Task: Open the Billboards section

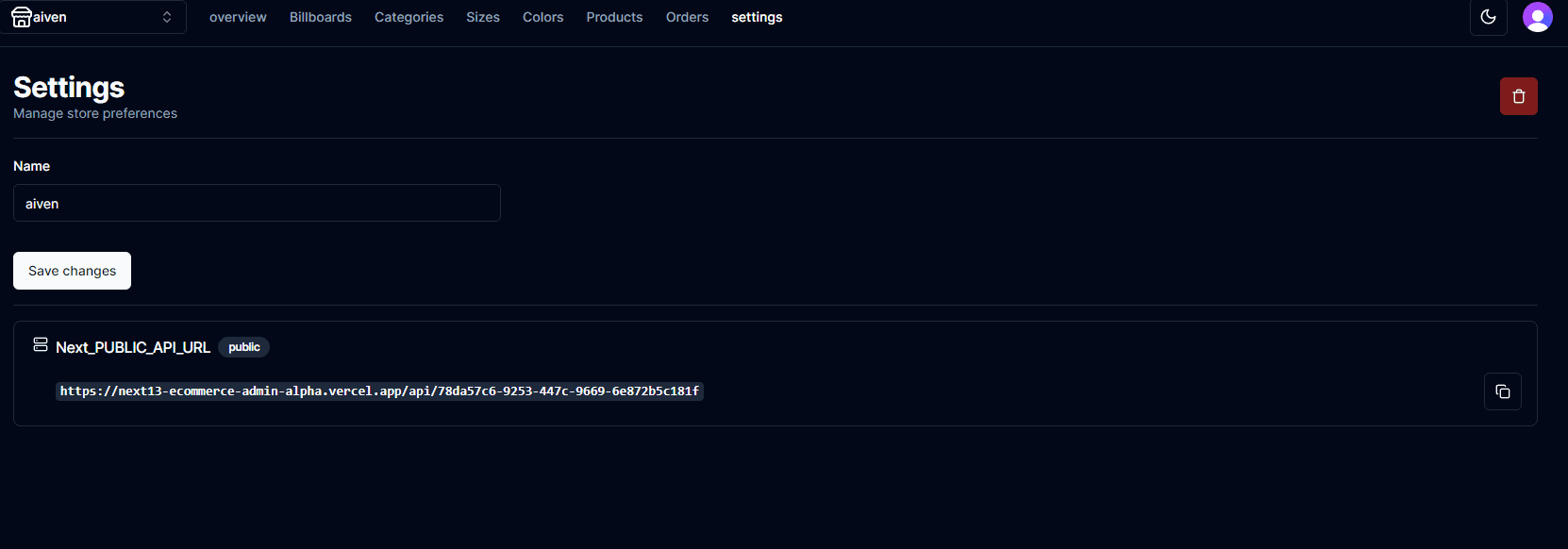Action: (x=321, y=17)
